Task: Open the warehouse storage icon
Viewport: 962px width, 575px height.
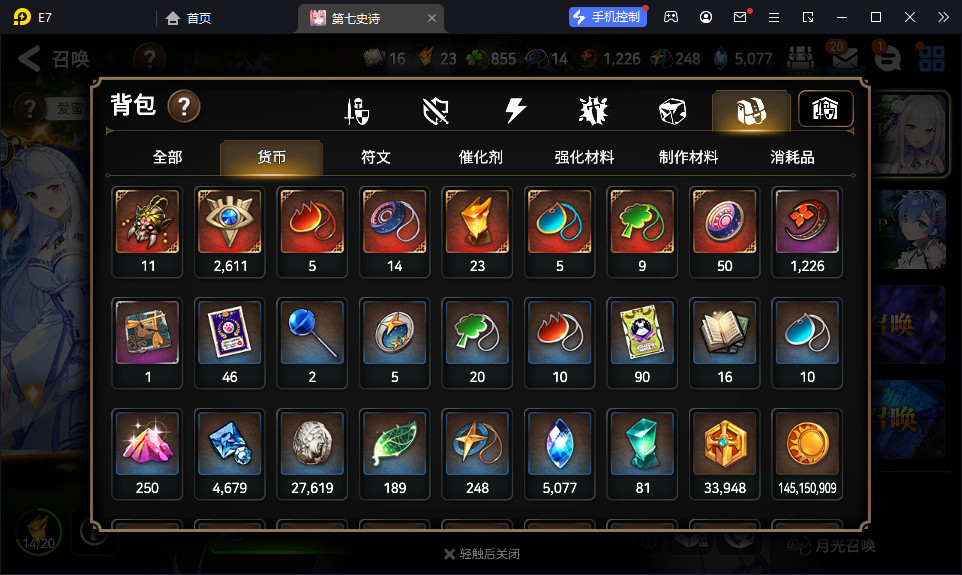Action: click(825, 109)
